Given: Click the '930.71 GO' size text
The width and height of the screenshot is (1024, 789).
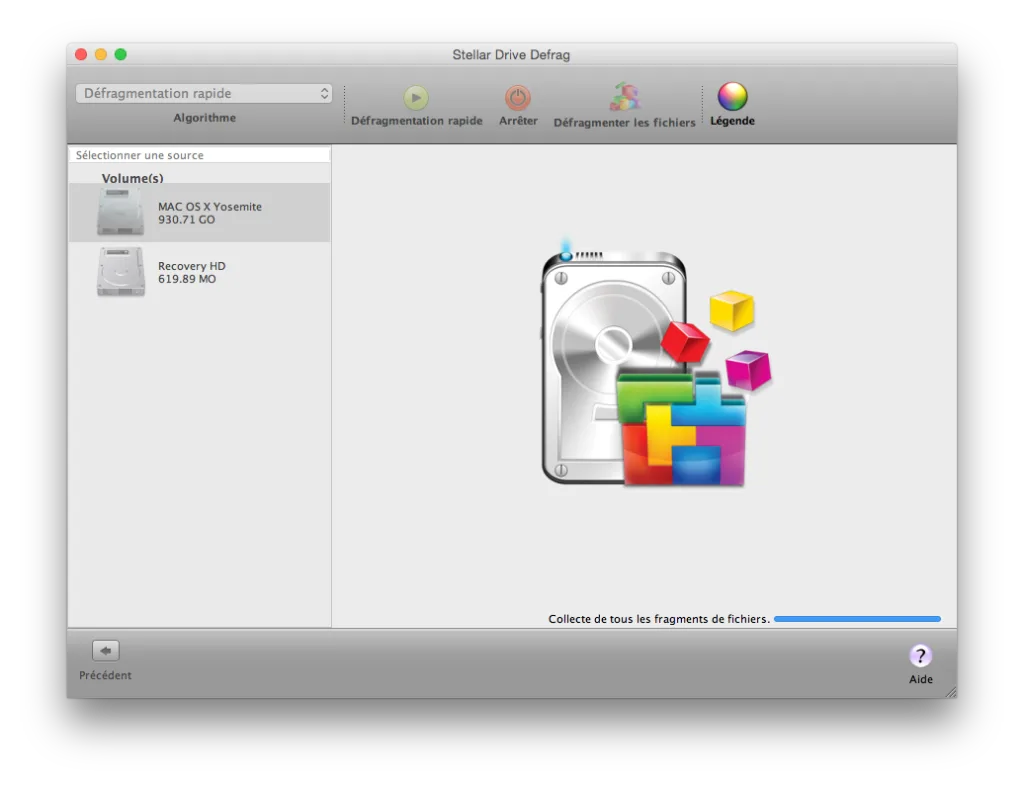Looking at the screenshot, I should 186,219.
